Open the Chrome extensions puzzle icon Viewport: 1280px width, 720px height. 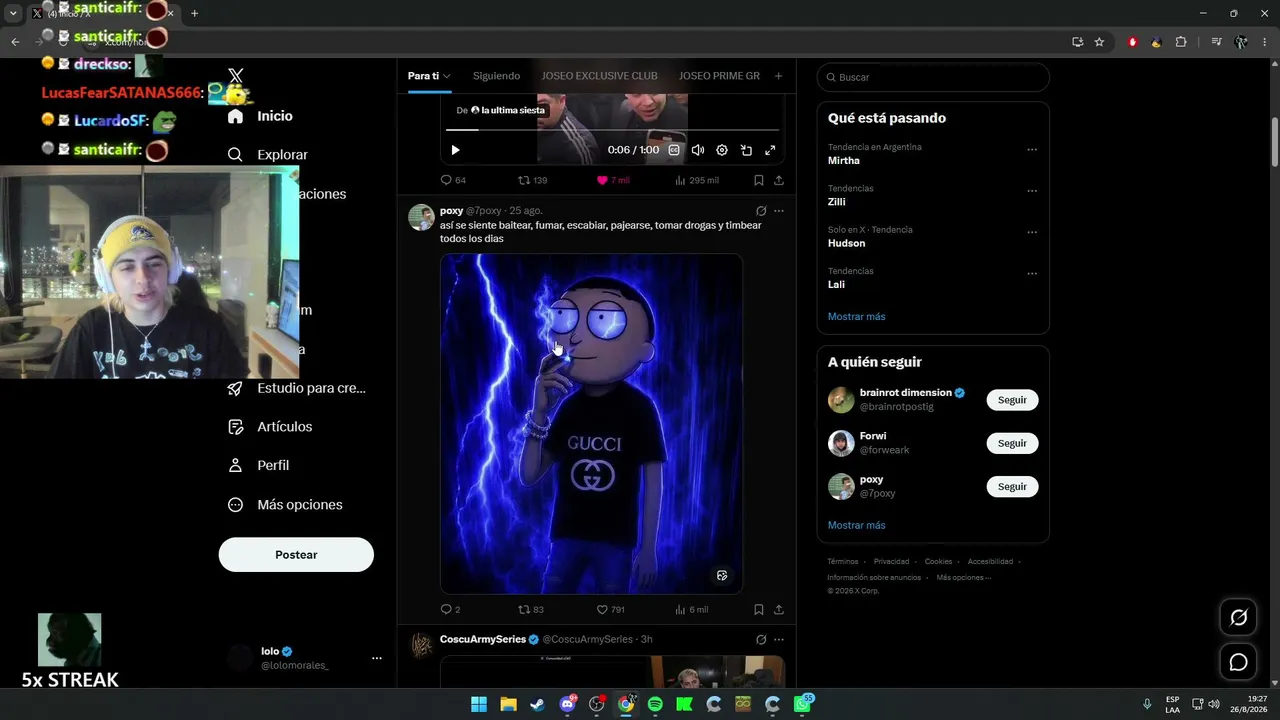click(x=1181, y=42)
